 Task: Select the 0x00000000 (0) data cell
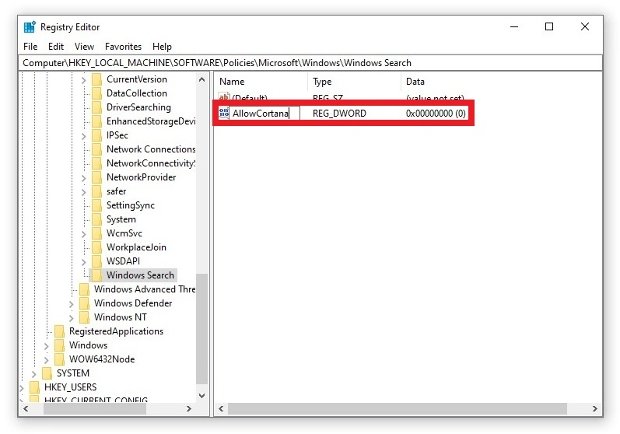click(x=436, y=113)
